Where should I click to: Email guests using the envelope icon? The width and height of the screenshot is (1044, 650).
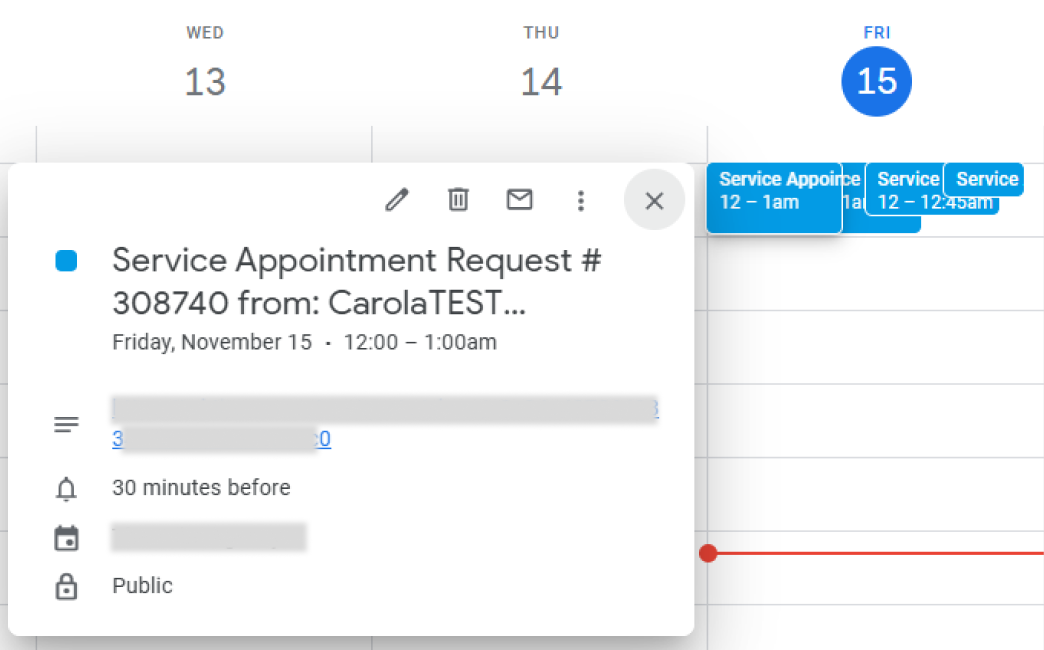tap(519, 200)
